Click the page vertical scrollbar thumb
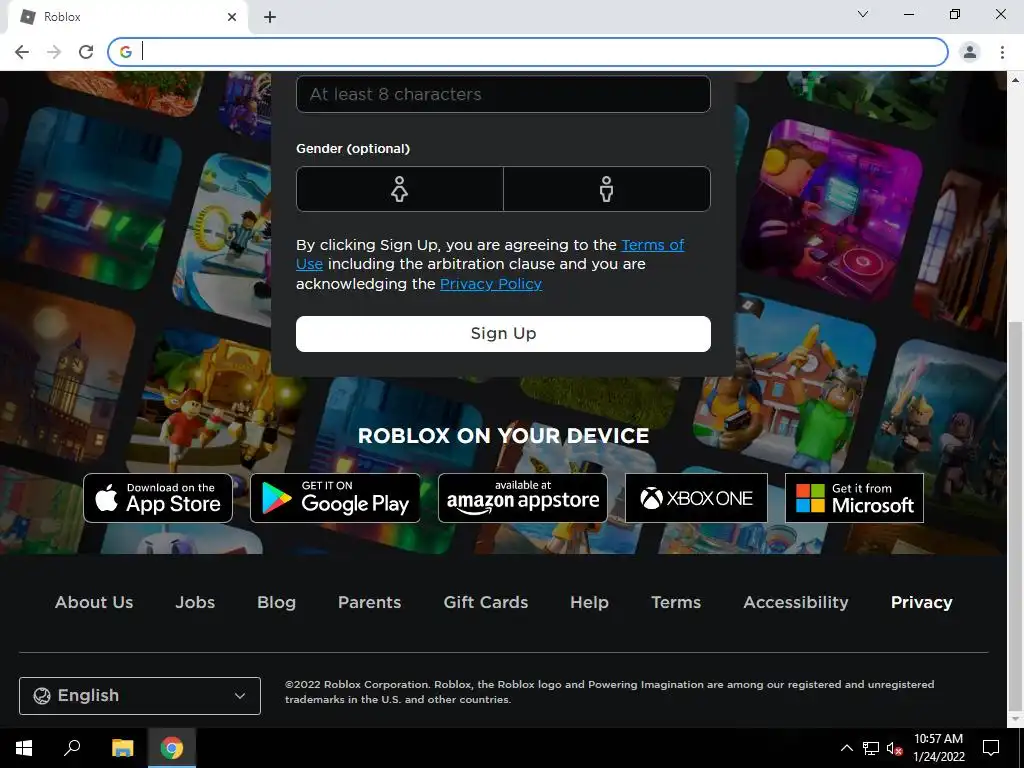This screenshot has width=1024, height=768. [x=1015, y=516]
